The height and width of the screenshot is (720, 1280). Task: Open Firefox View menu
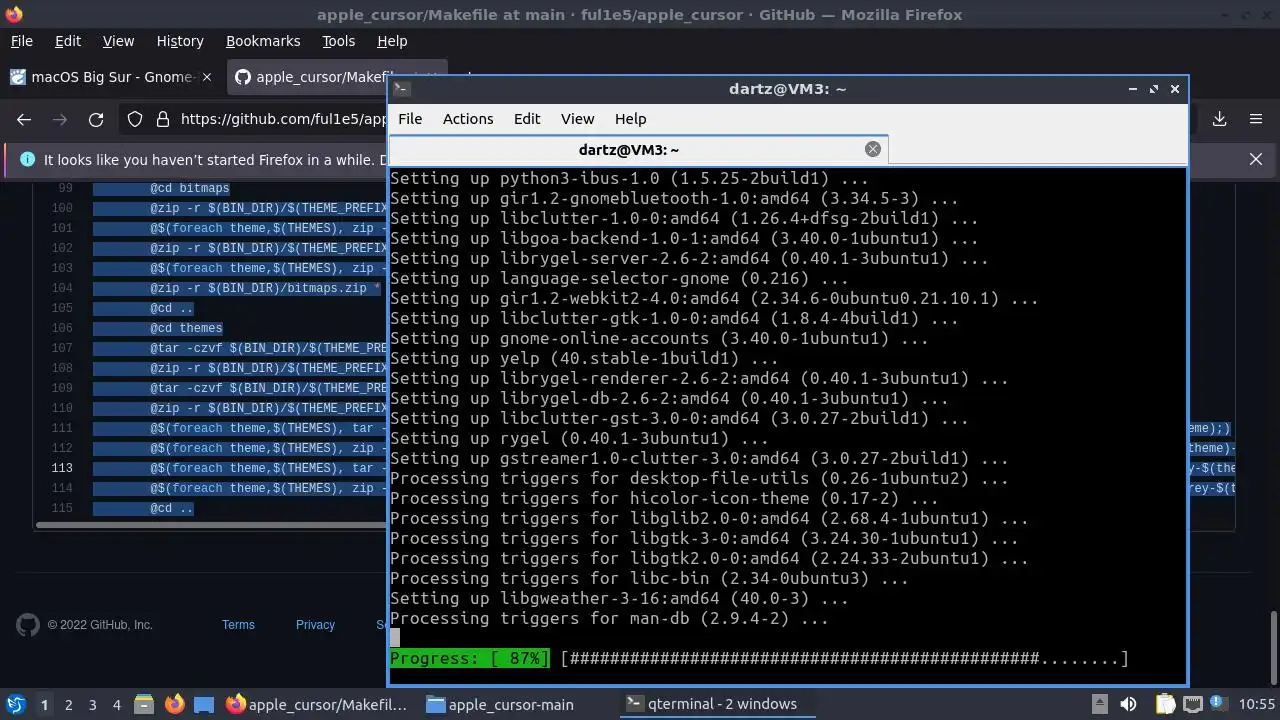(x=118, y=41)
